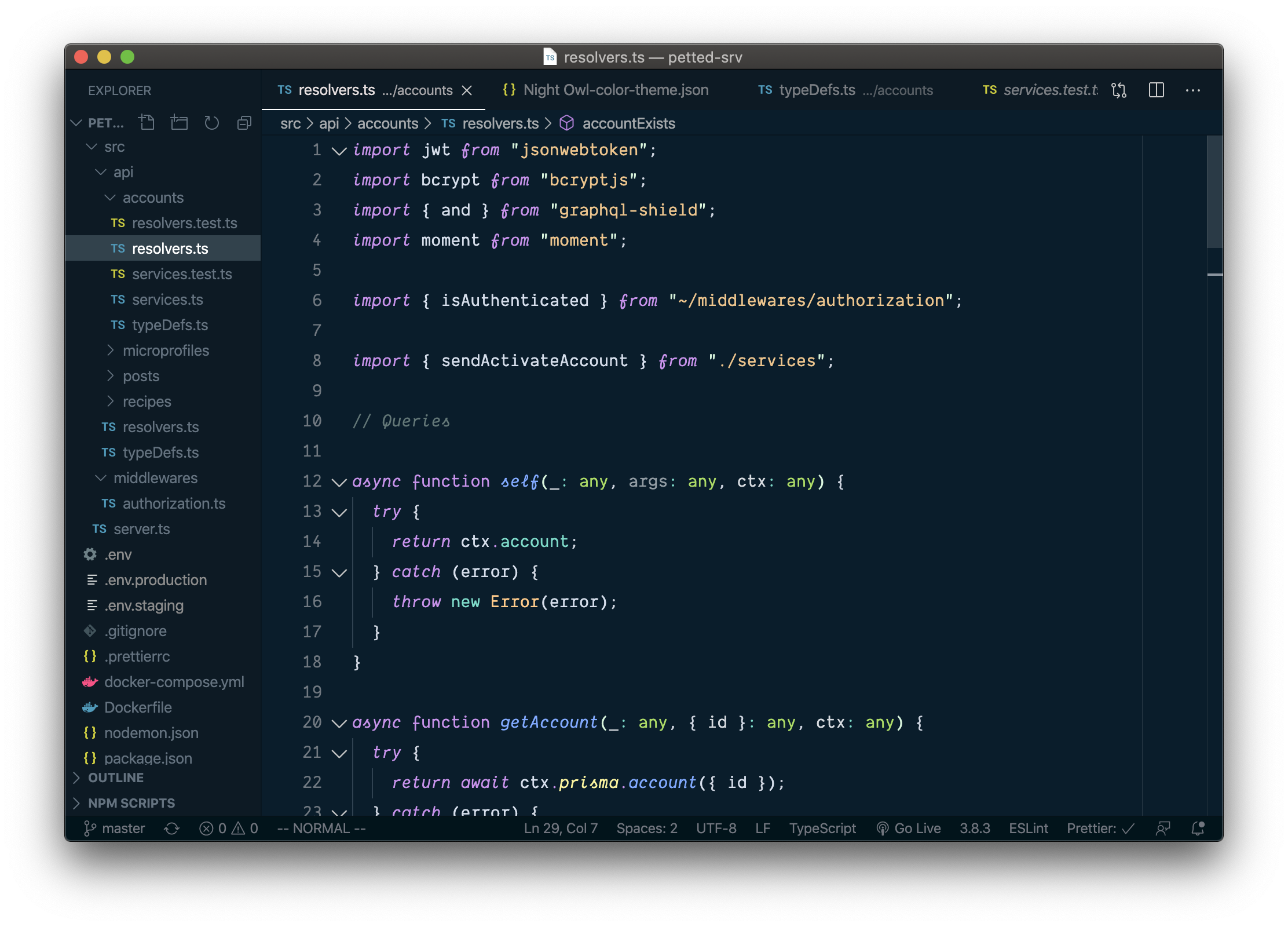This screenshot has width=1288, height=927.
Task: Synchronize changes with the sync icon
Action: 172,829
